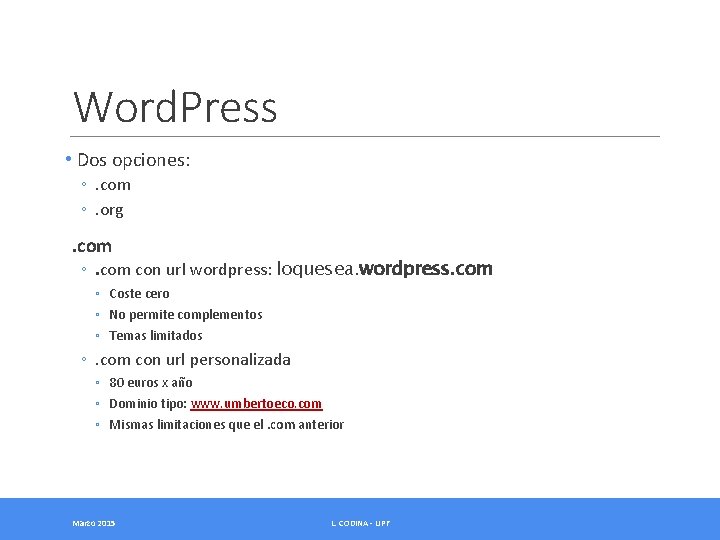Click the 'L. CODINA - UPF' footer text
The height and width of the screenshot is (540, 720).
(x=360, y=523)
